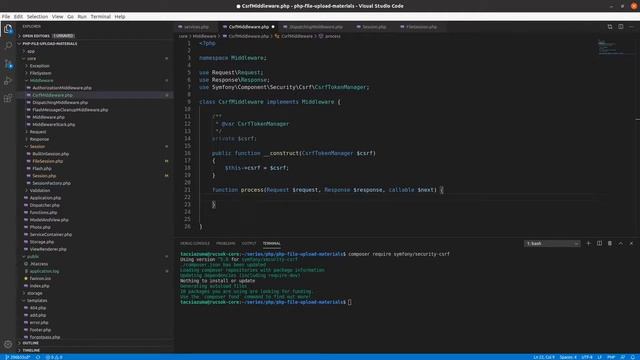The width and height of the screenshot is (640, 360).
Task: Select the TERMINAL panel tab
Action: click(x=271, y=243)
